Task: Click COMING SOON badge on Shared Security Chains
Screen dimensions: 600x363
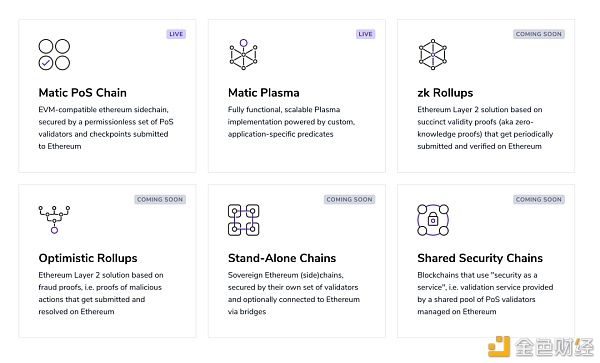Action: click(539, 199)
